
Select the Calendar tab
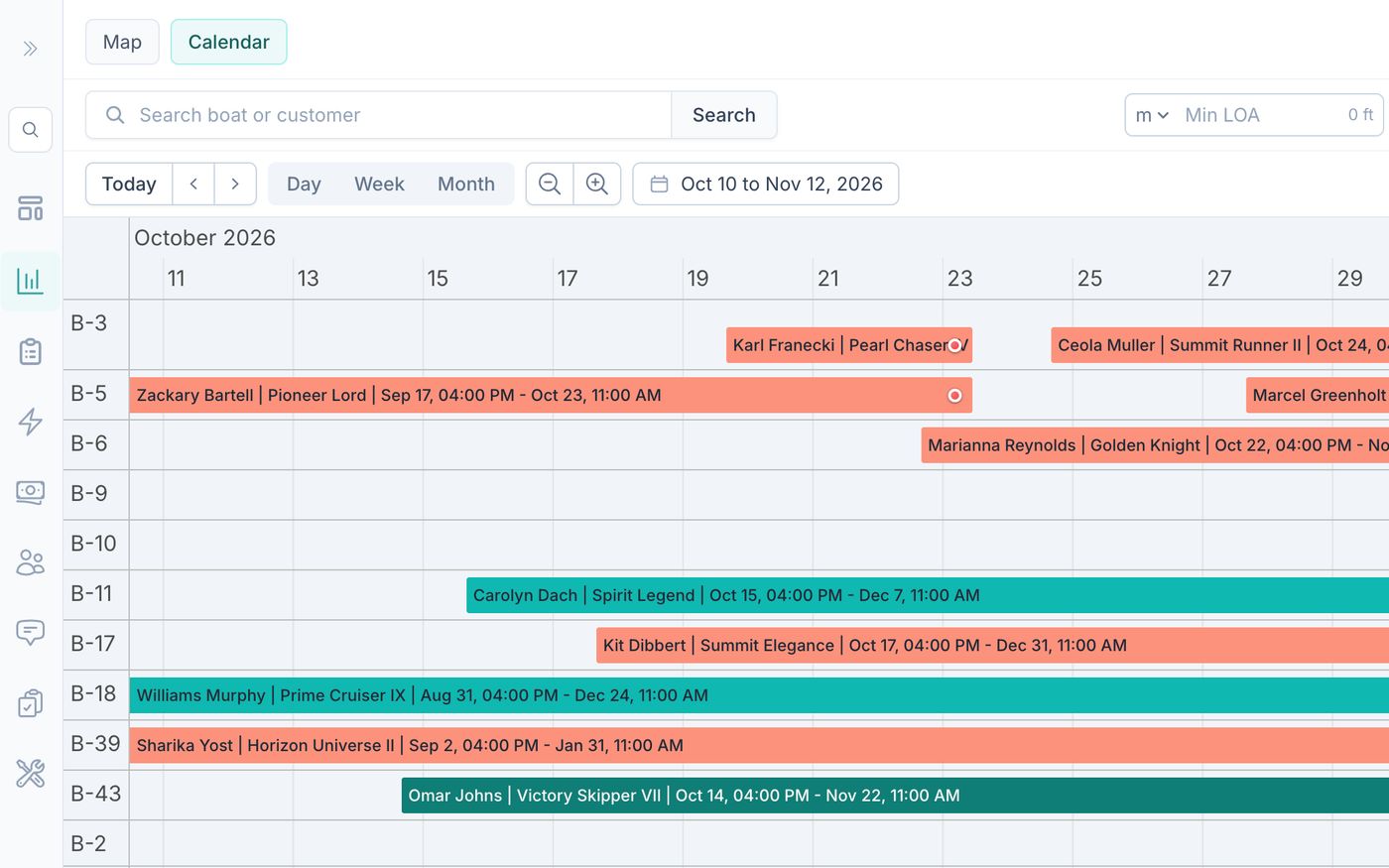tap(229, 42)
